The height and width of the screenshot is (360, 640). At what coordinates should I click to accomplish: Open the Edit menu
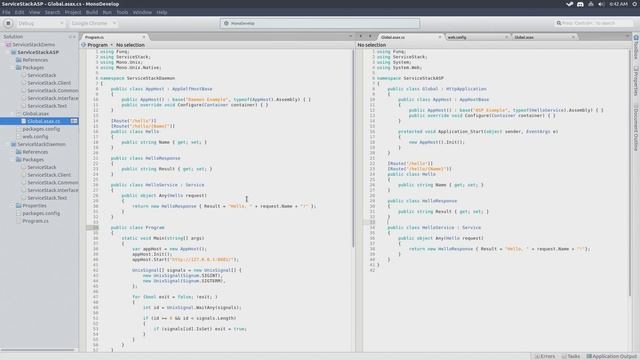19,12
